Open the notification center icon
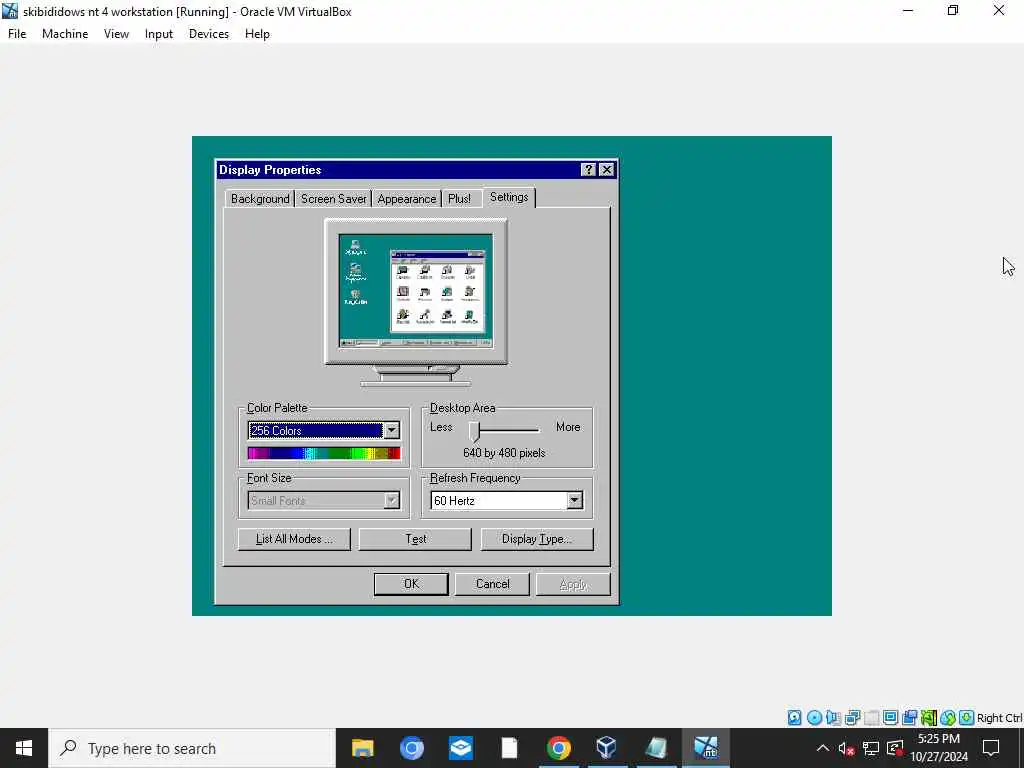The height and width of the screenshot is (768, 1024). click(x=991, y=748)
